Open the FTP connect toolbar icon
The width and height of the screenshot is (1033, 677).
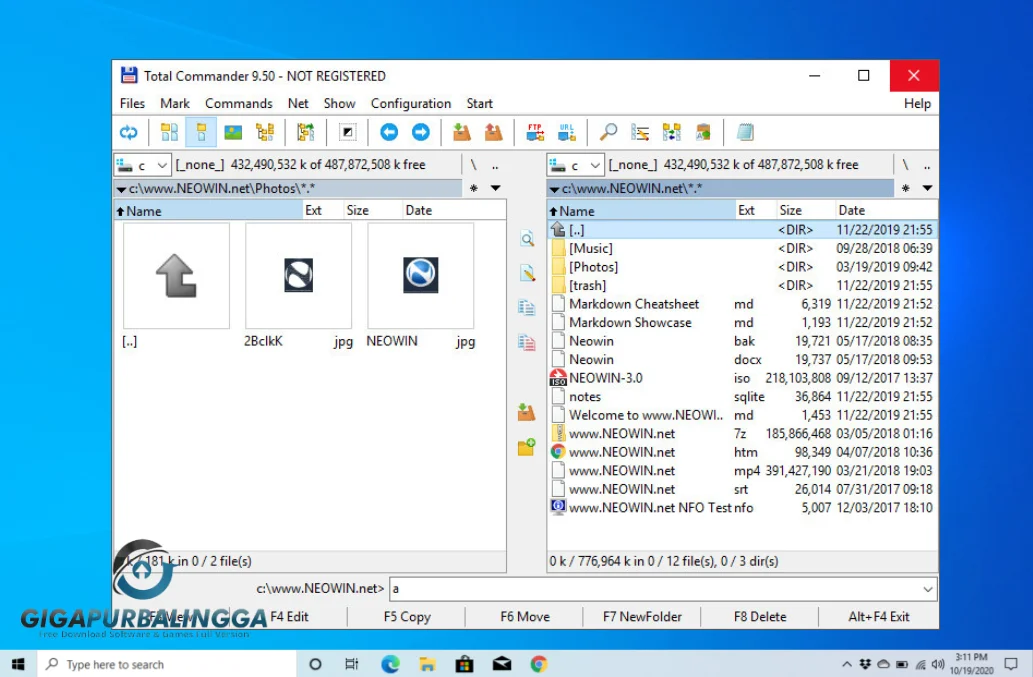pyautogui.click(x=535, y=132)
